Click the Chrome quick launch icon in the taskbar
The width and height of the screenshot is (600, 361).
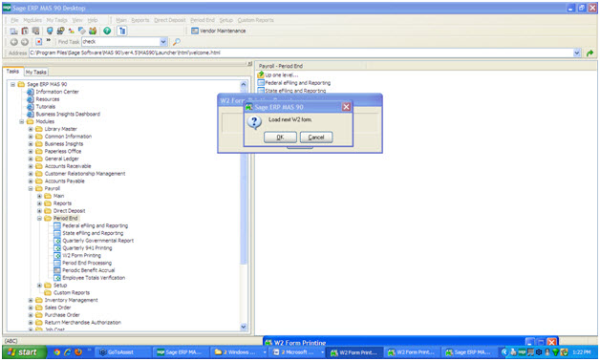[x=57, y=352]
